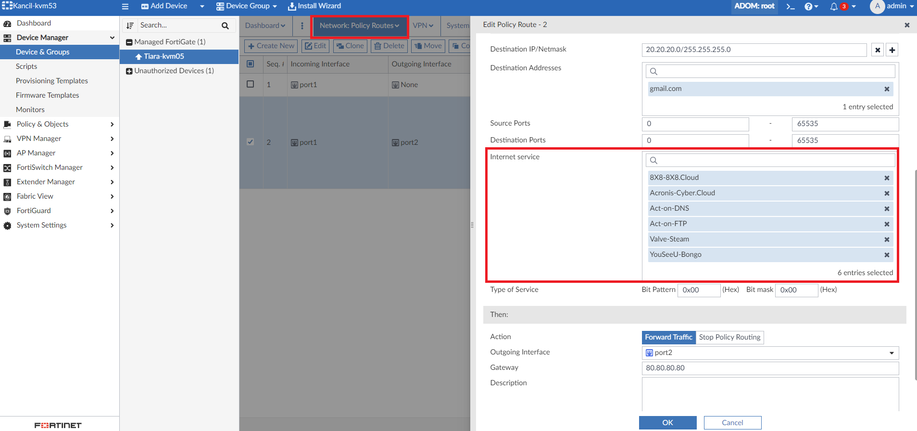This screenshot has width=917, height=431.
Task: Toggle the select-all checkbox in the table header
Action: 250,64
